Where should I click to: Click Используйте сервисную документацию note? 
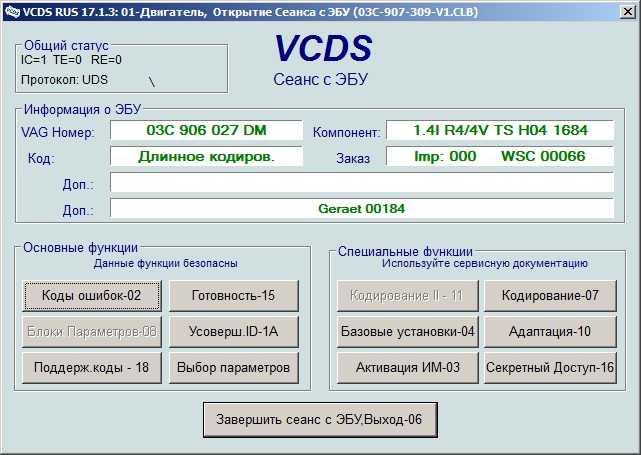pyautogui.click(x=485, y=263)
